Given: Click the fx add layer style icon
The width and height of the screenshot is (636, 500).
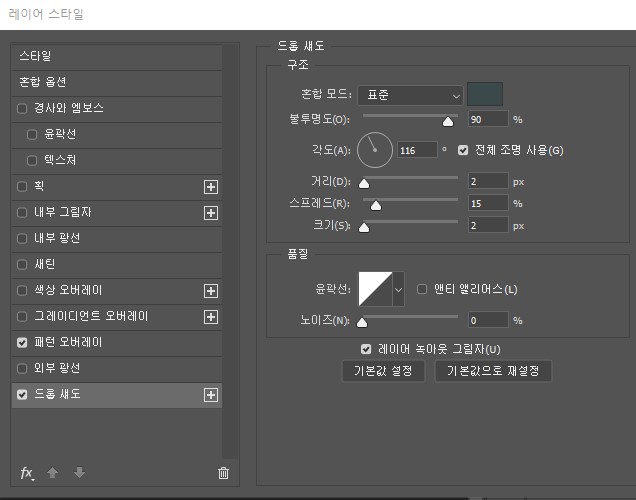Looking at the screenshot, I should point(27,473).
